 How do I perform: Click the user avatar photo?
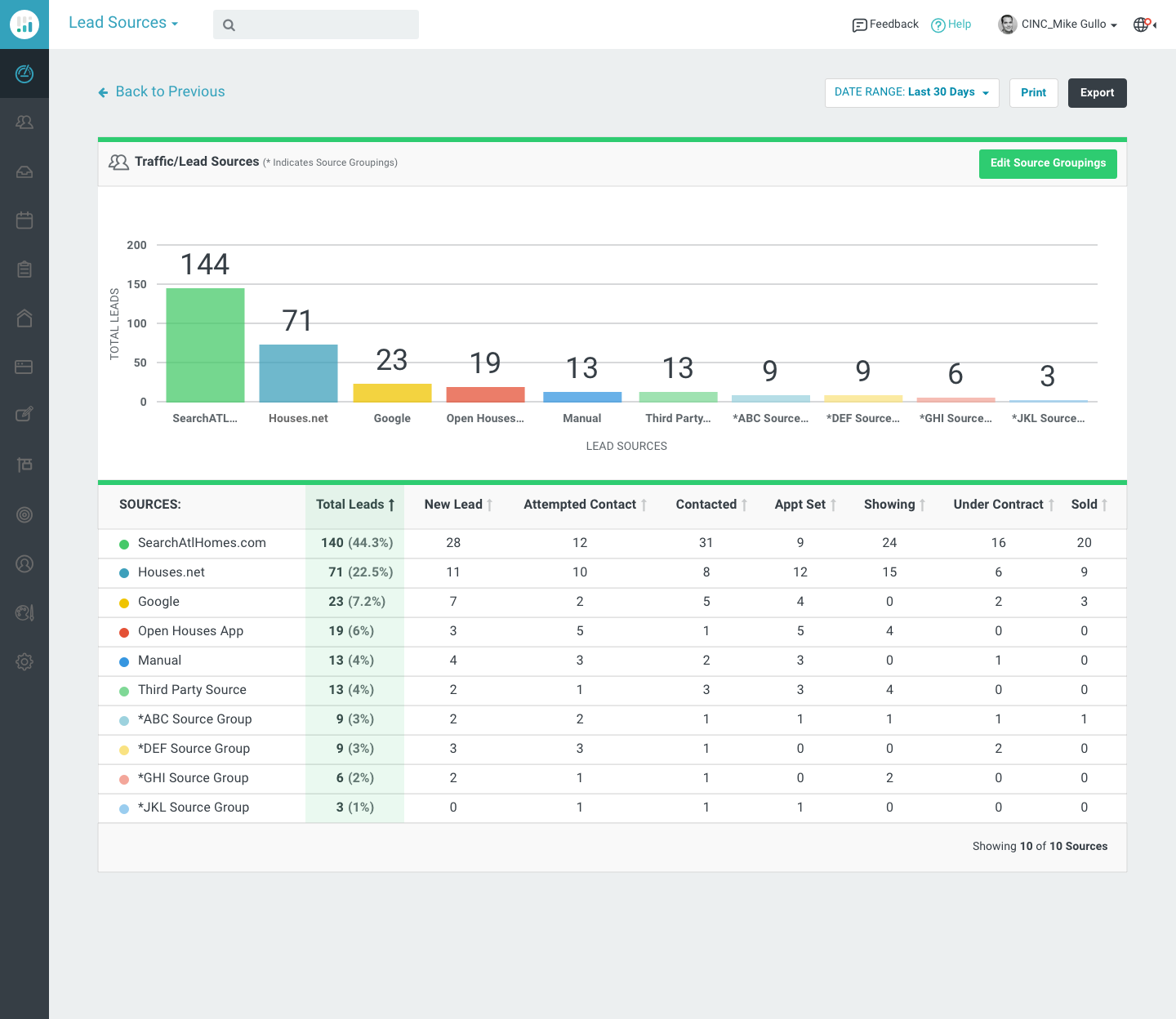[x=1007, y=24]
